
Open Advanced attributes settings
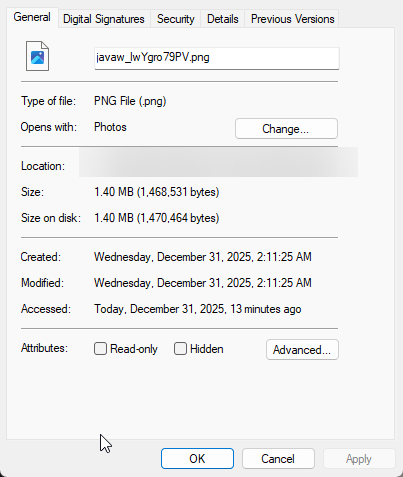pyautogui.click(x=302, y=350)
